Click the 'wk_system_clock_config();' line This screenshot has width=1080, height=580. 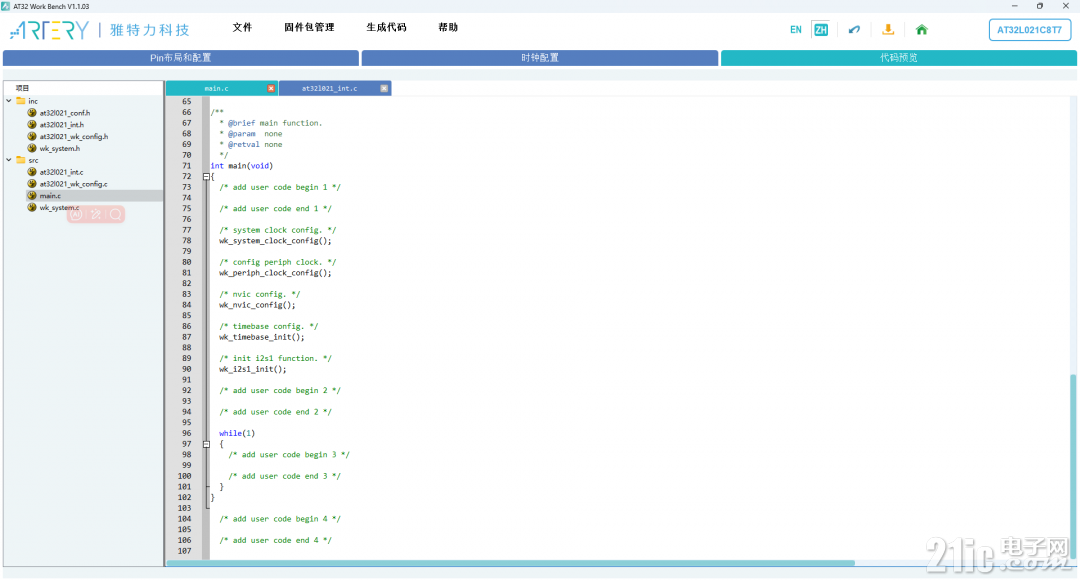pyautogui.click(x=275, y=241)
